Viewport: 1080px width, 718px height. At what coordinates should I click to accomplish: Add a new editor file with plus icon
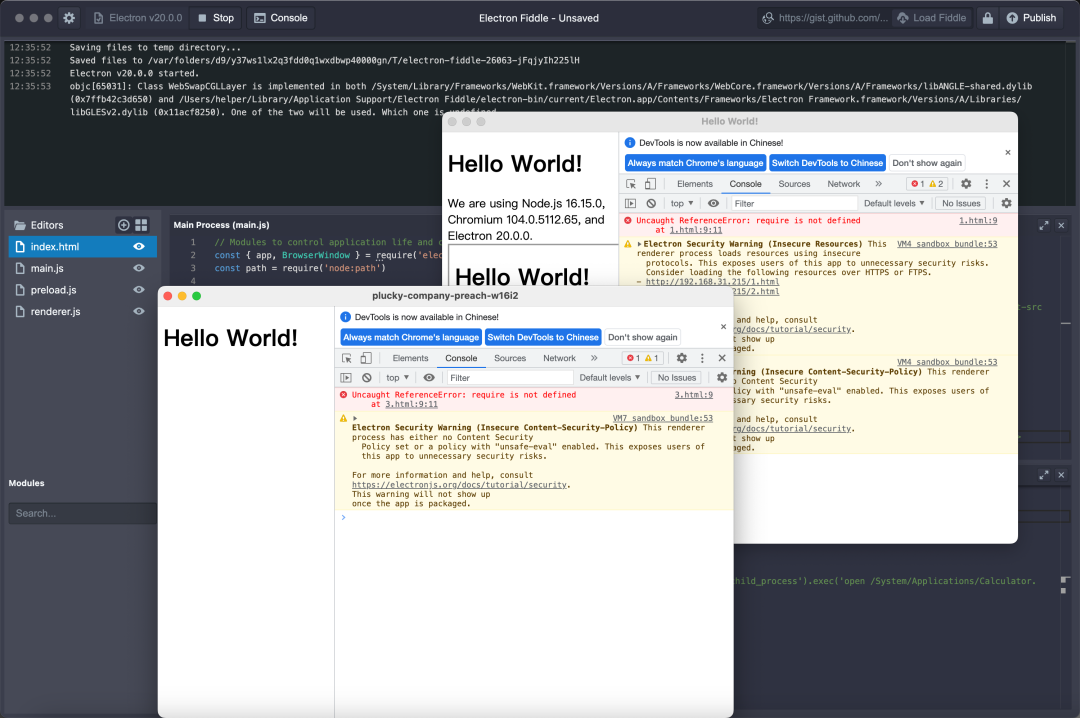click(x=123, y=225)
